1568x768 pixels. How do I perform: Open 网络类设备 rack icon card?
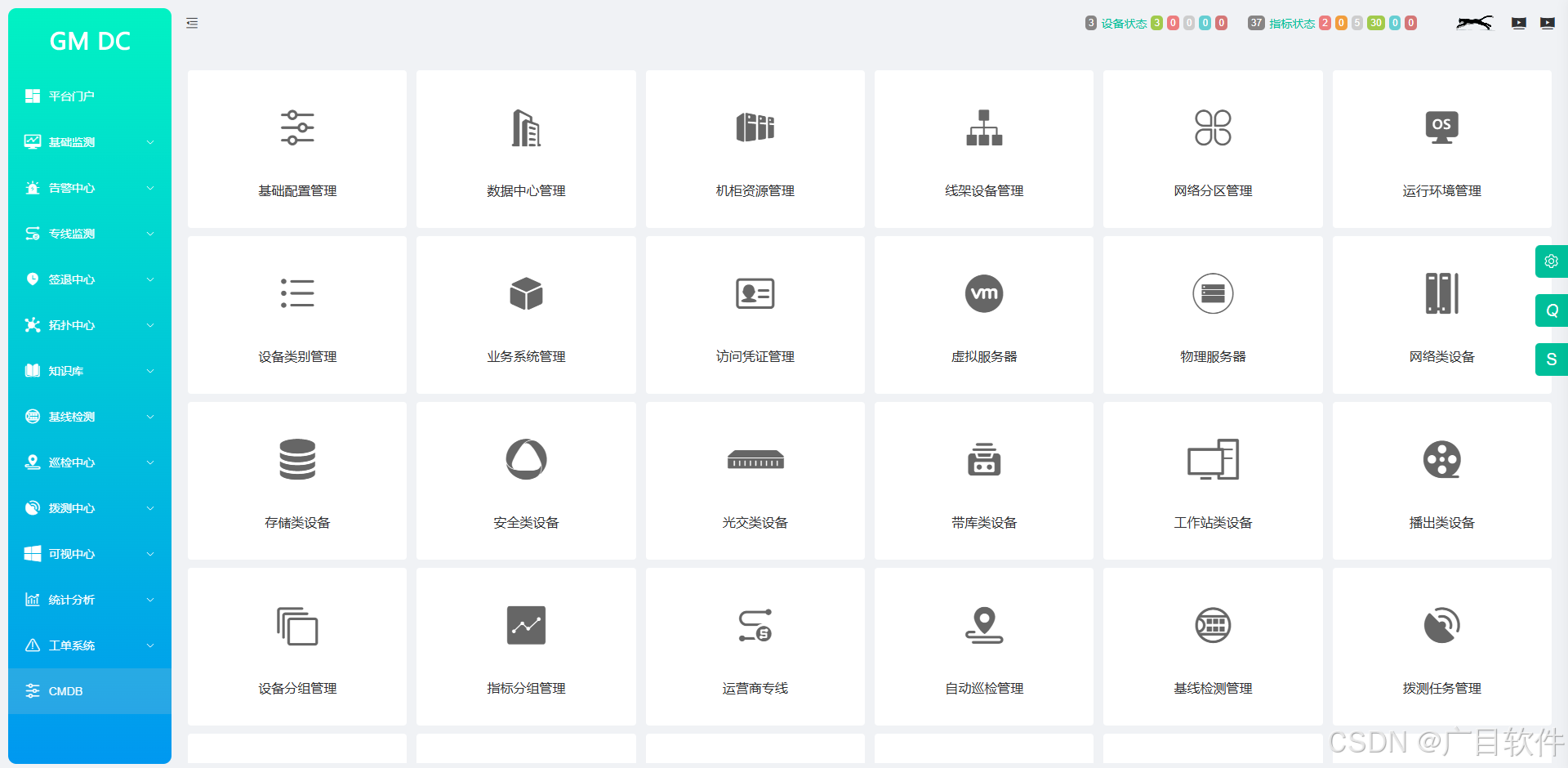[x=1442, y=315]
